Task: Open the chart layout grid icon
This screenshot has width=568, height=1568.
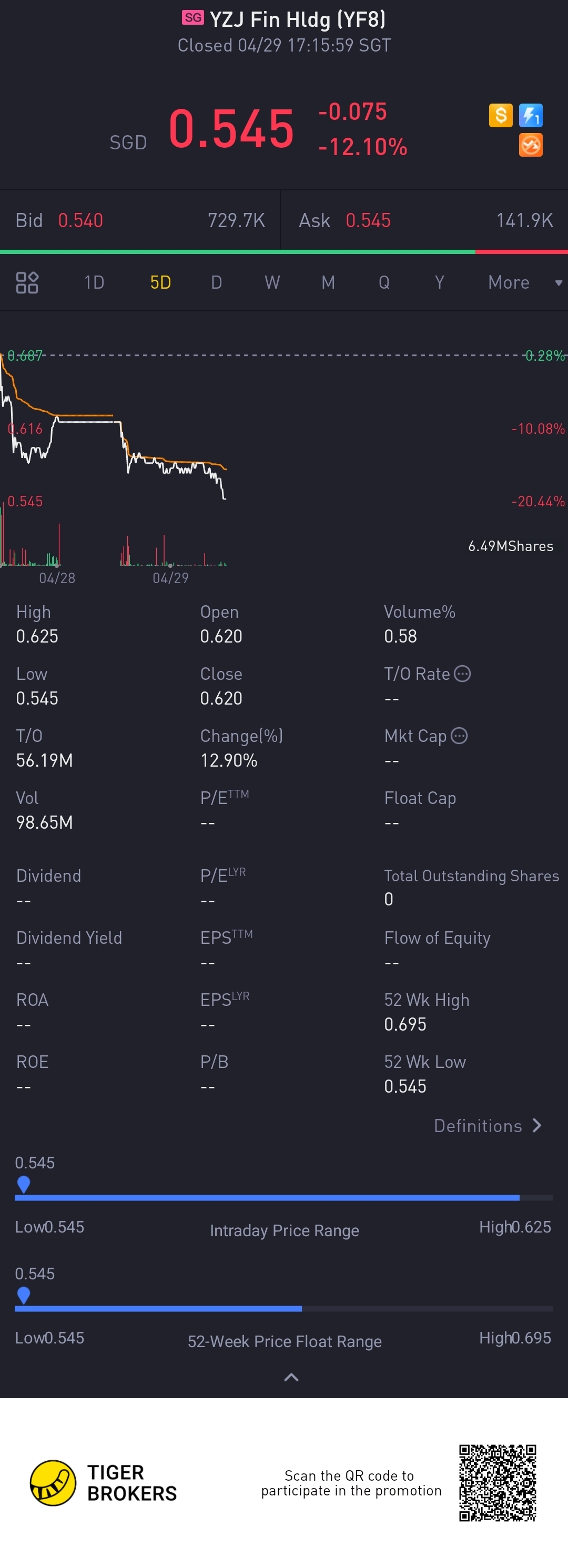Action: (x=27, y=282)
